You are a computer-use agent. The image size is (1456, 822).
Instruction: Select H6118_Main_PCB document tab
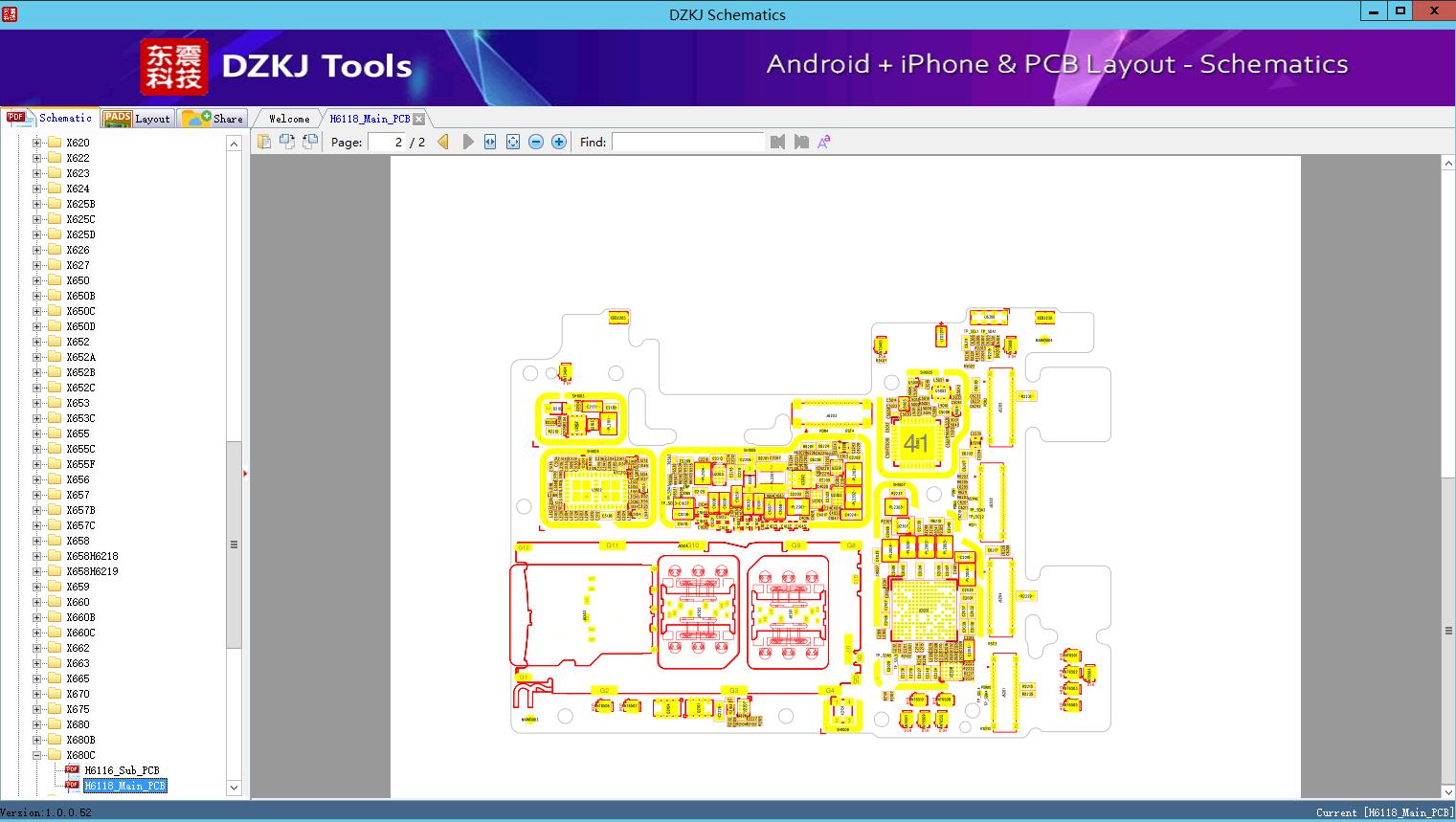click(x=370, y=119)
